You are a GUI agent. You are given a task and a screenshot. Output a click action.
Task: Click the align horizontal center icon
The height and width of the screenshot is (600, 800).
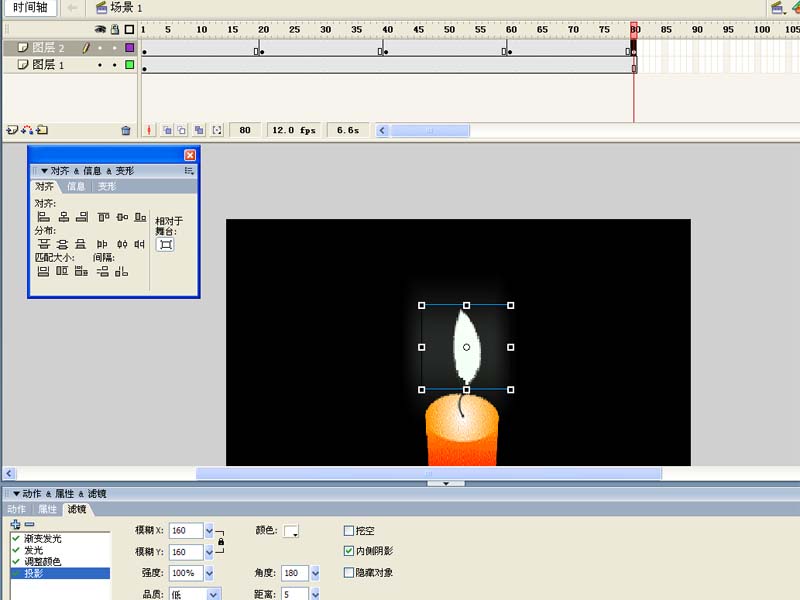click(63, 217)
